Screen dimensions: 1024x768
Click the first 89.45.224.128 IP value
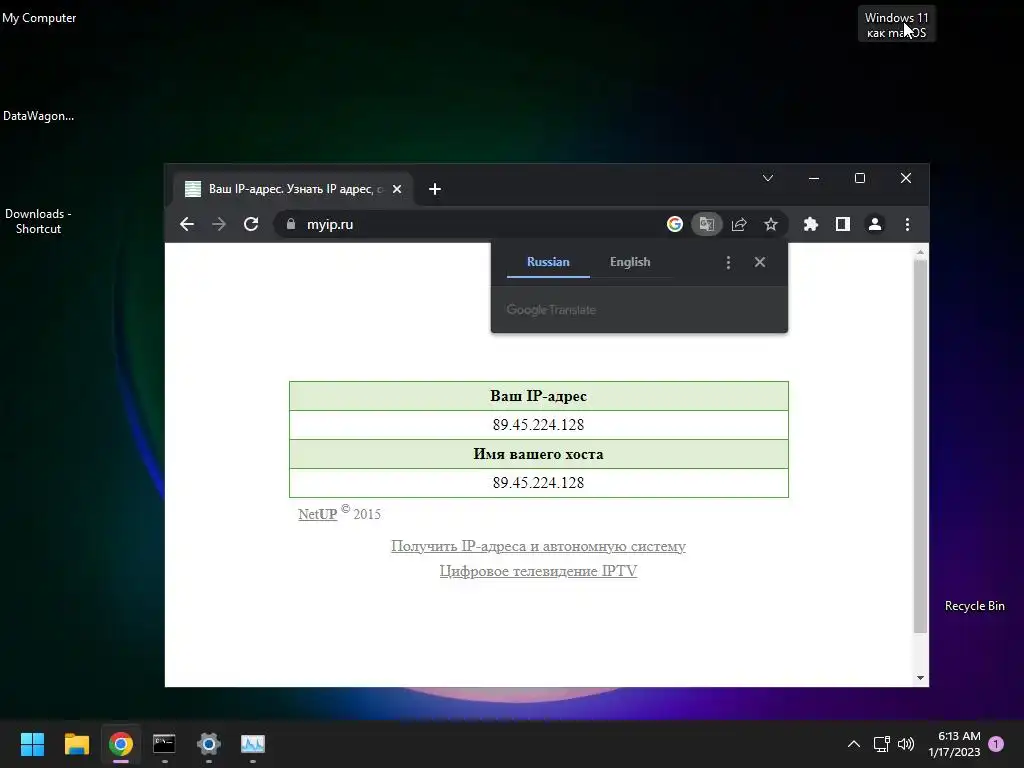click(538, 424)
